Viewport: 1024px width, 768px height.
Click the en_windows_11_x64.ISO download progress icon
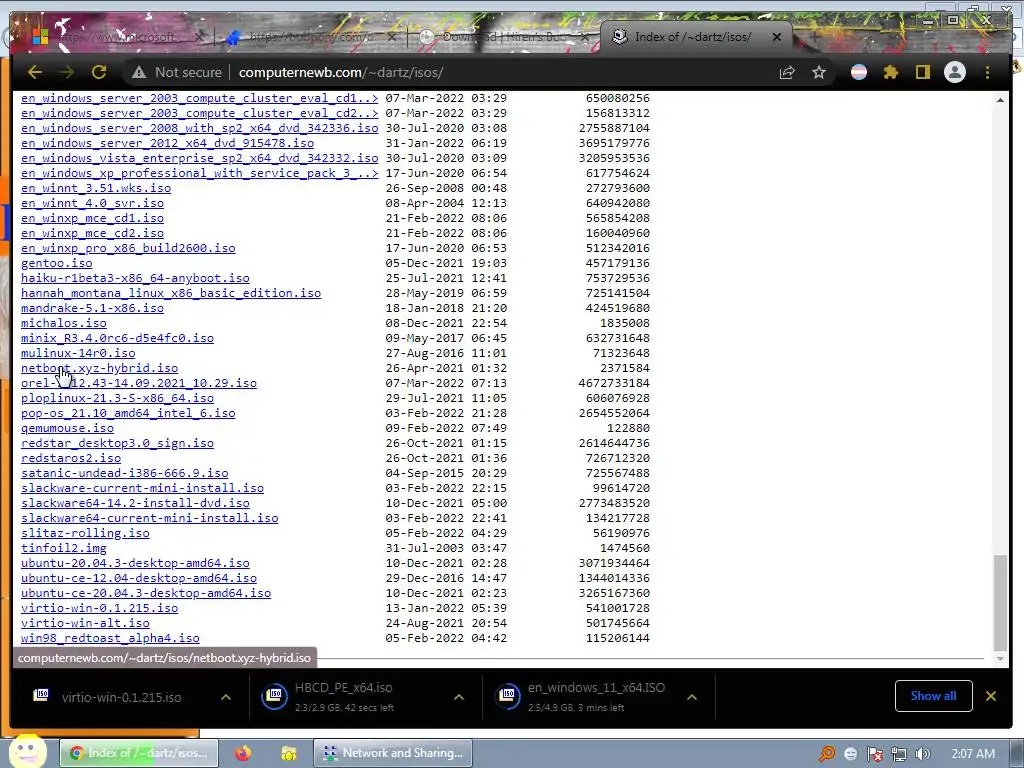point(508,696)
